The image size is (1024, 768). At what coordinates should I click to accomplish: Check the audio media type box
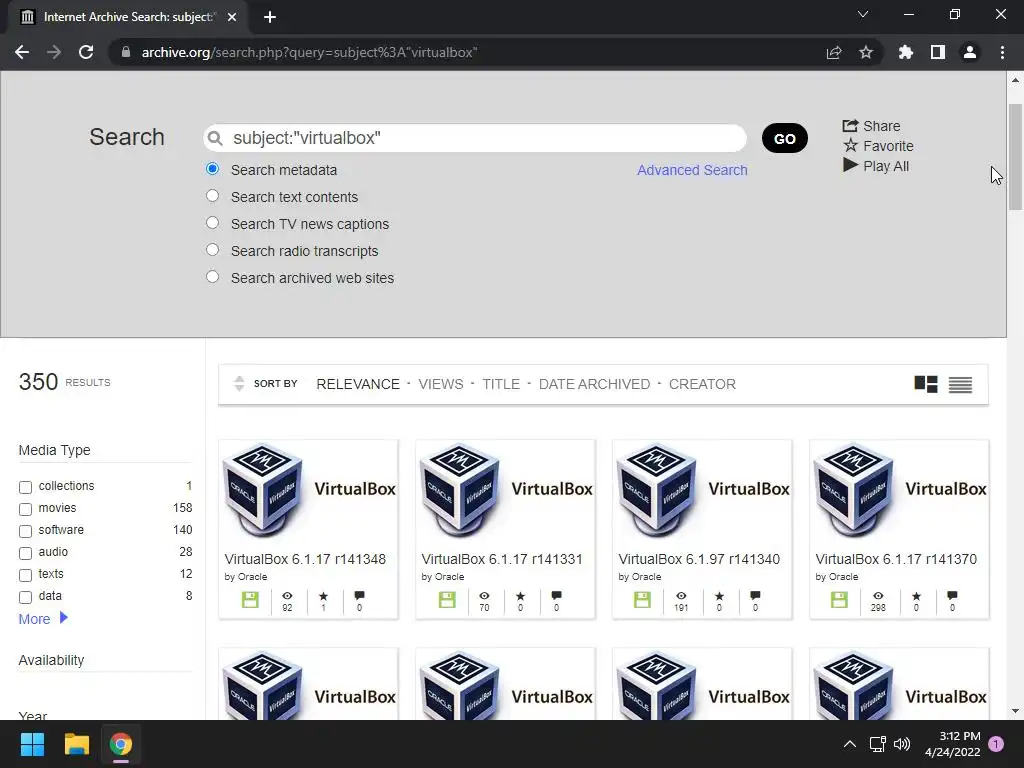[25, 554]
